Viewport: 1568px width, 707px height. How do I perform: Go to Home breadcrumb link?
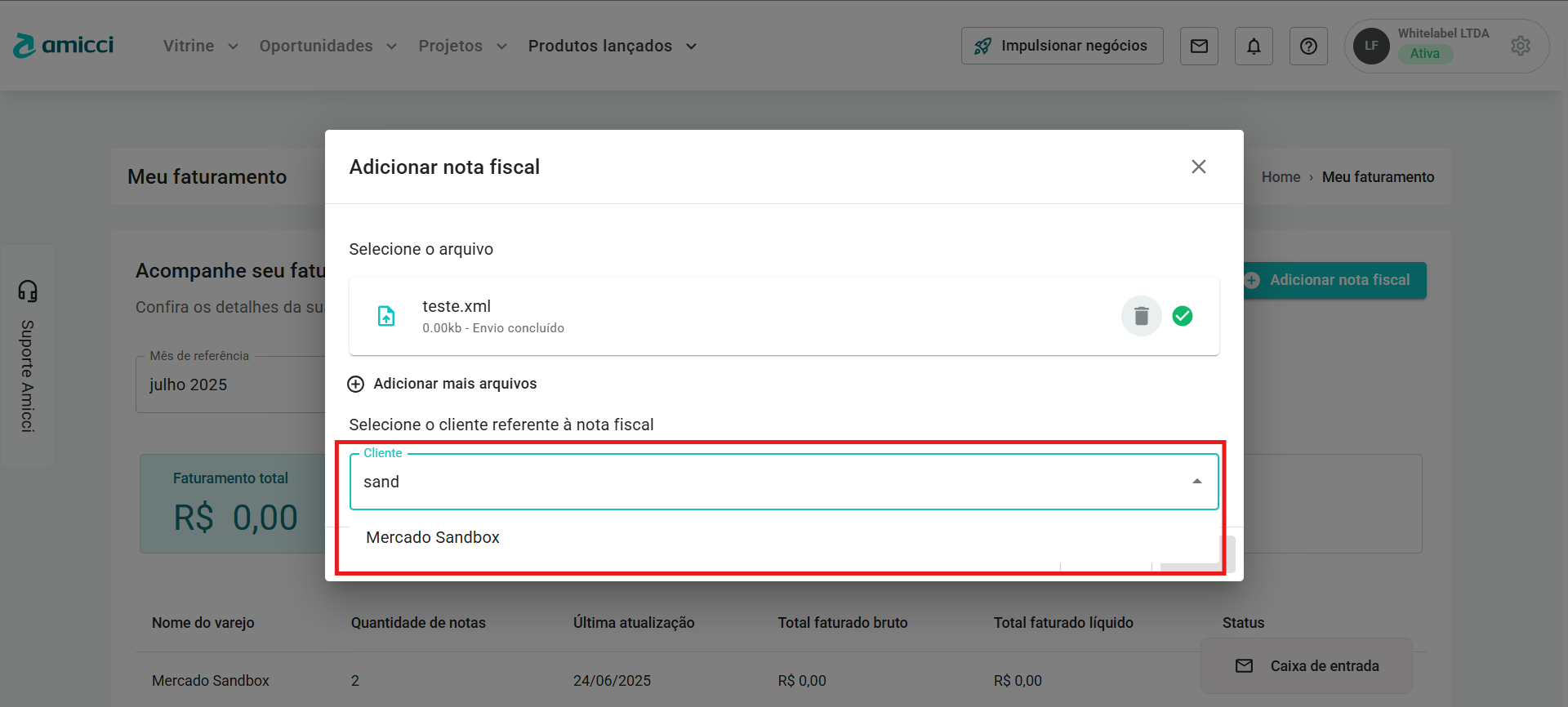[x=1280, y=177]
